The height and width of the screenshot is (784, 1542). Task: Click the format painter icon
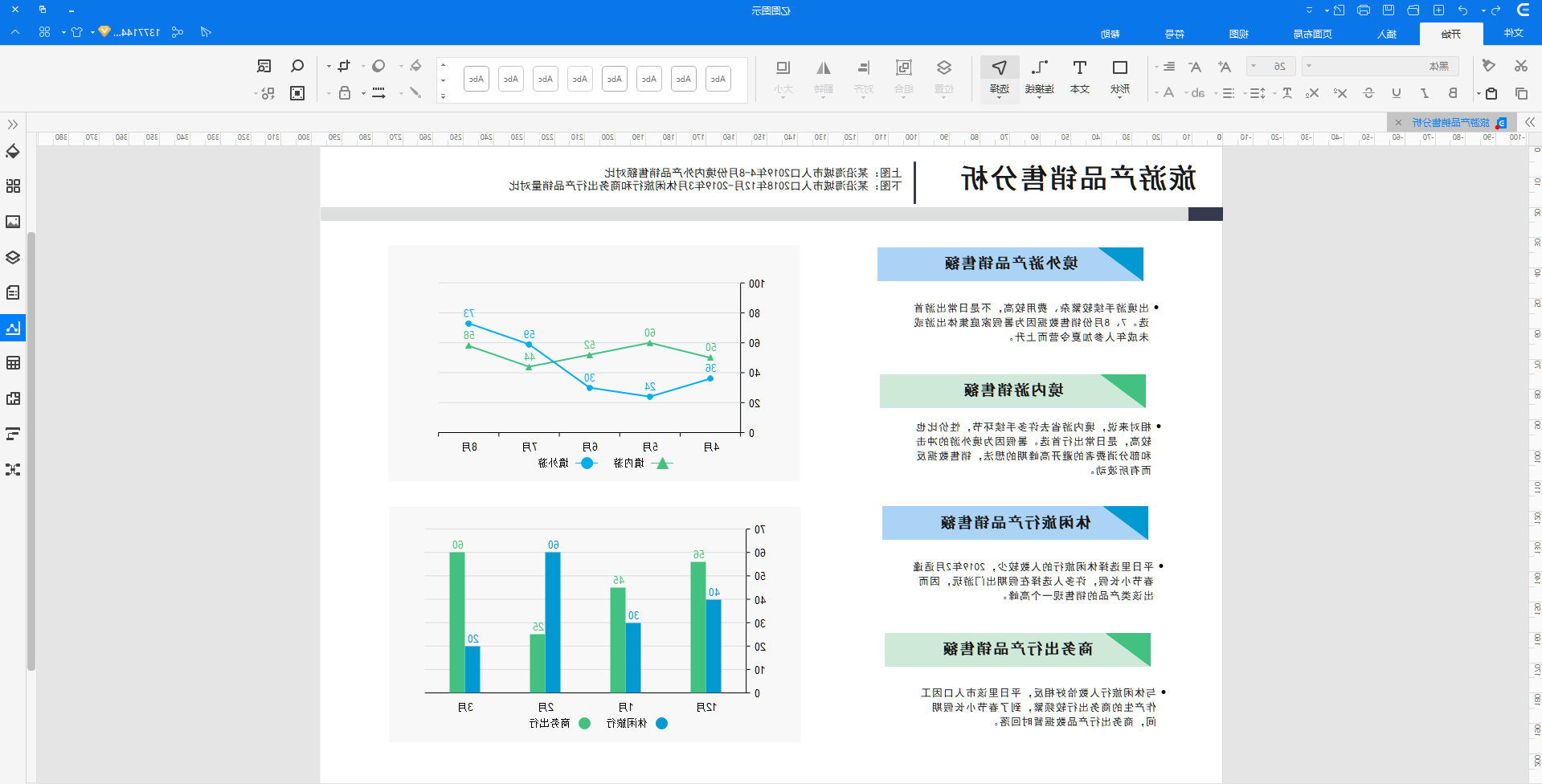tap(1488, 66)
